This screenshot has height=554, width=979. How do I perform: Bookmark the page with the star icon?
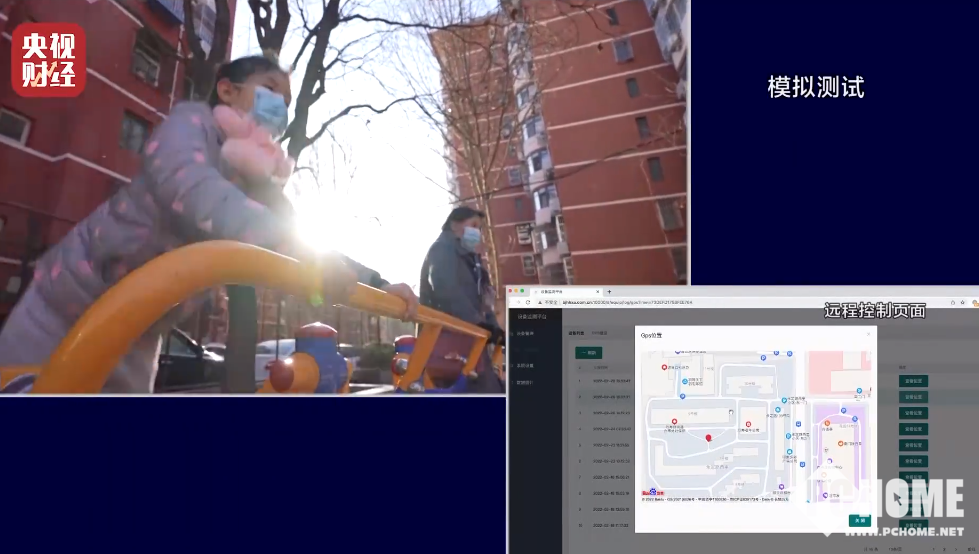click(964, 302)
